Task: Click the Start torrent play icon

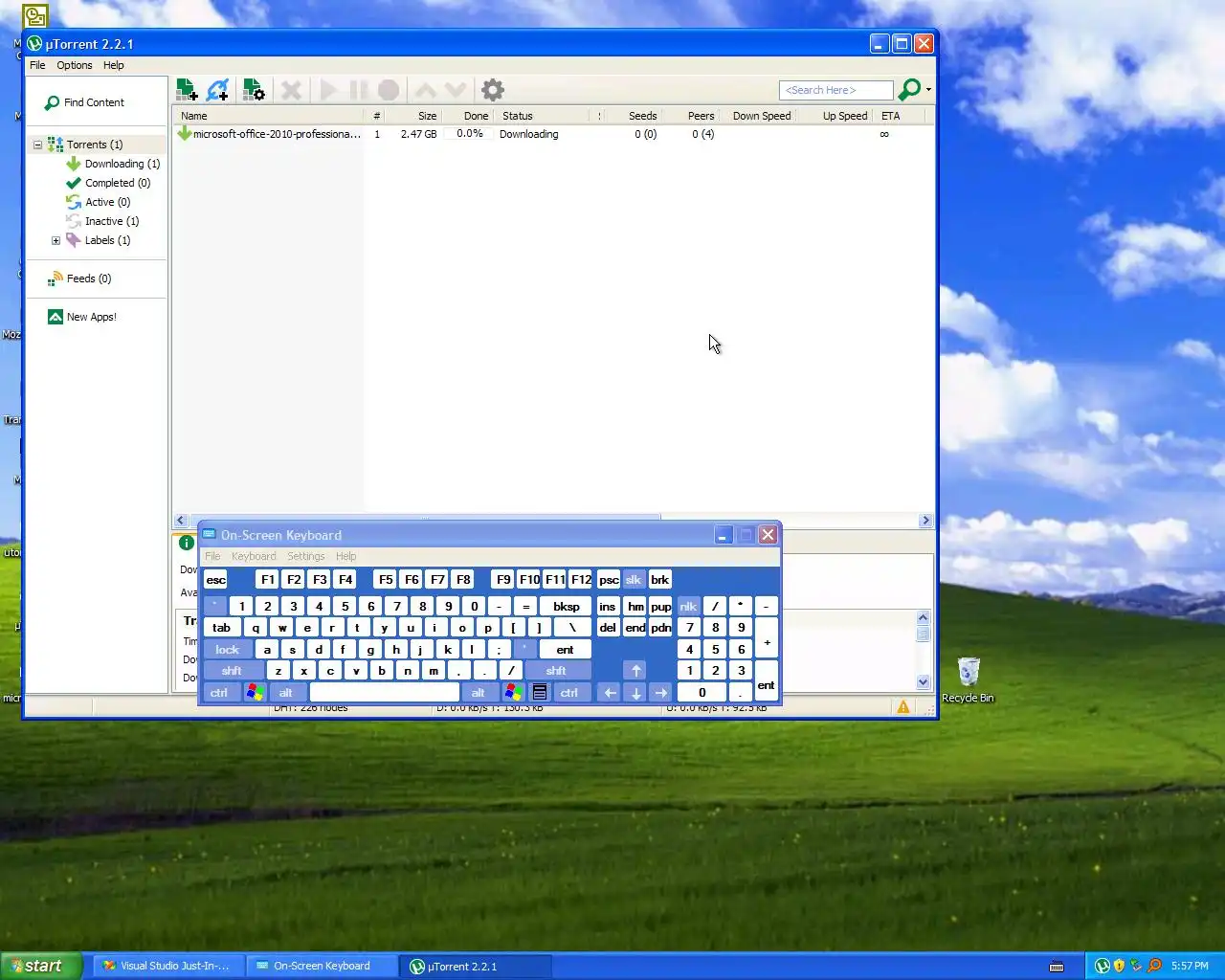Action: coord(328,90)
